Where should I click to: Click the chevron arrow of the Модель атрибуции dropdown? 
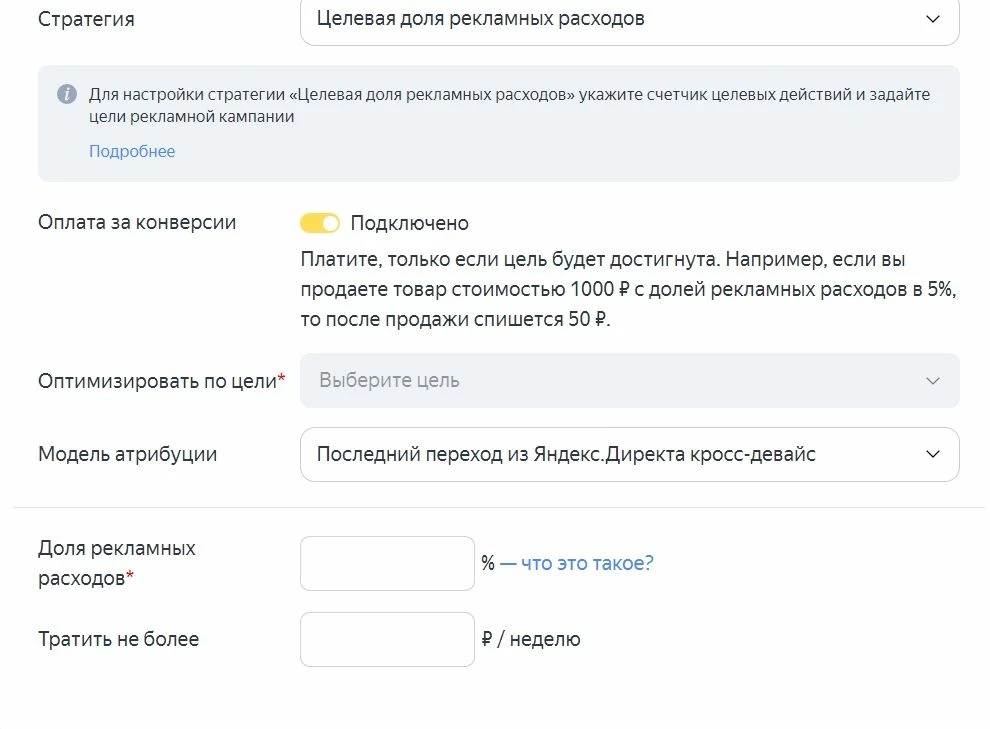click(x=933, y=454)
